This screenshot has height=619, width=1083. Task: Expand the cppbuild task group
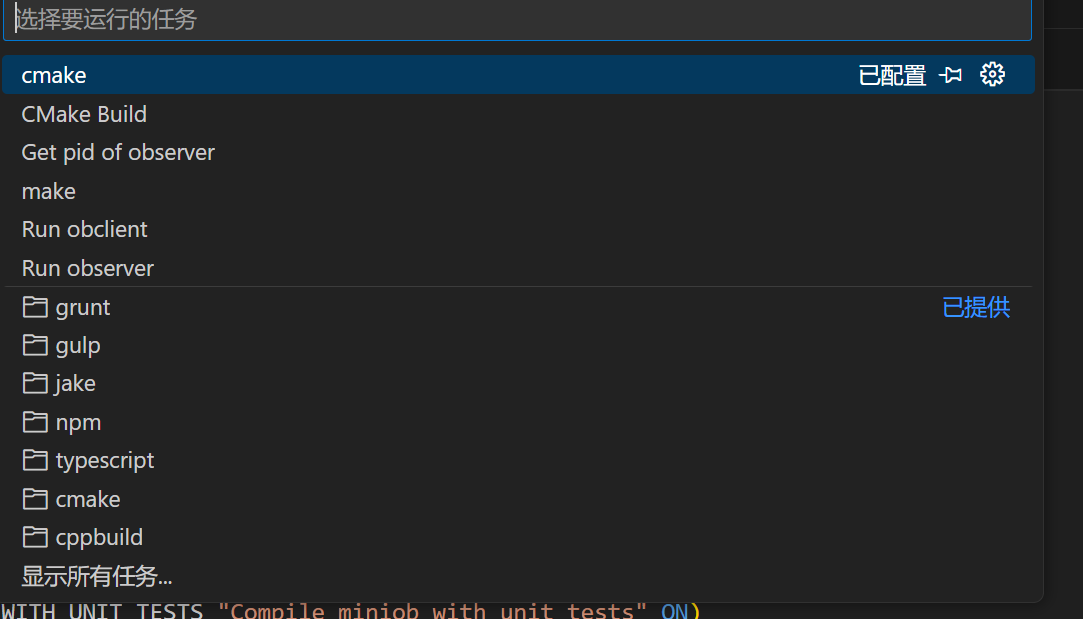click(x=99, y=537)
